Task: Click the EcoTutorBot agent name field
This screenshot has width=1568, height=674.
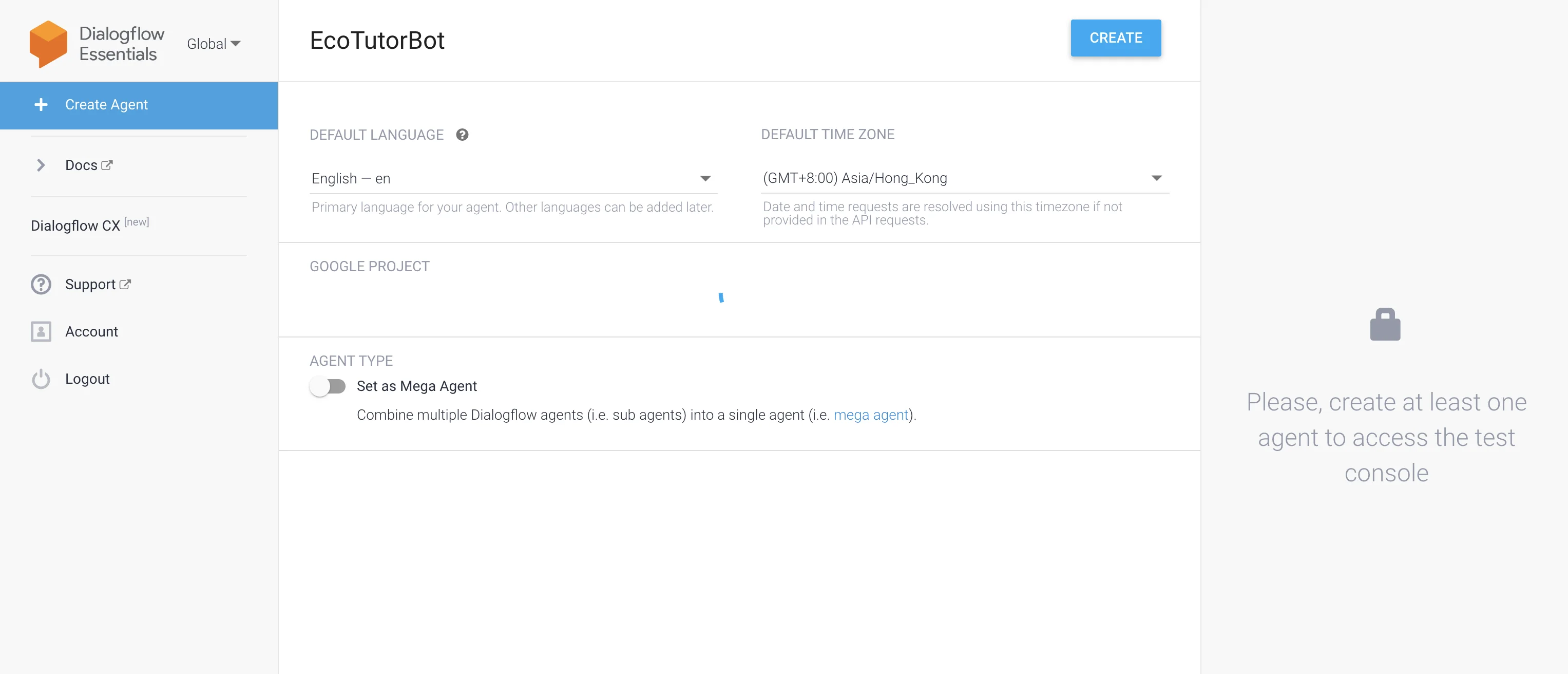Action: click(x=377, y=41)
